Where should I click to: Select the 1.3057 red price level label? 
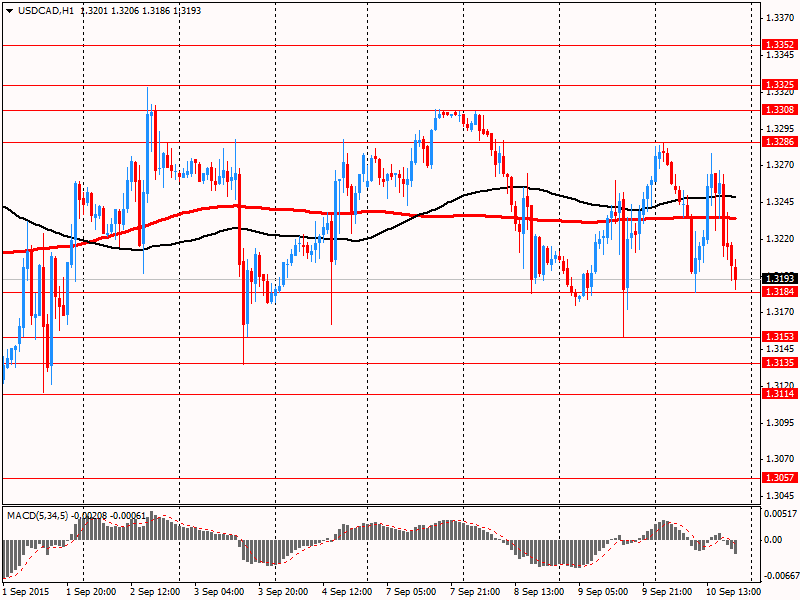(780, 478)
